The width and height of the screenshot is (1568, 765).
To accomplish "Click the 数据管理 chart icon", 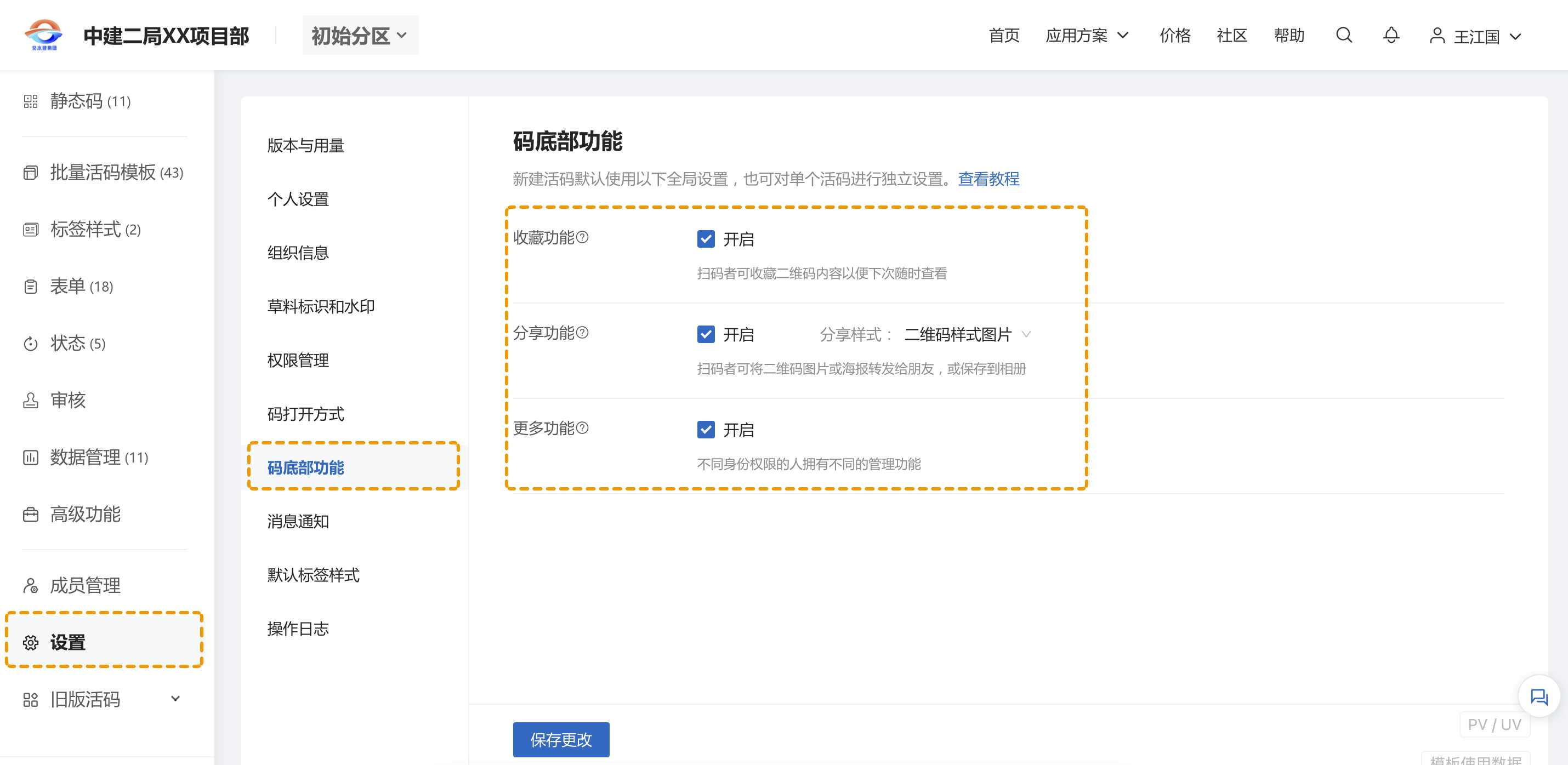I will (x=31, y=458).
